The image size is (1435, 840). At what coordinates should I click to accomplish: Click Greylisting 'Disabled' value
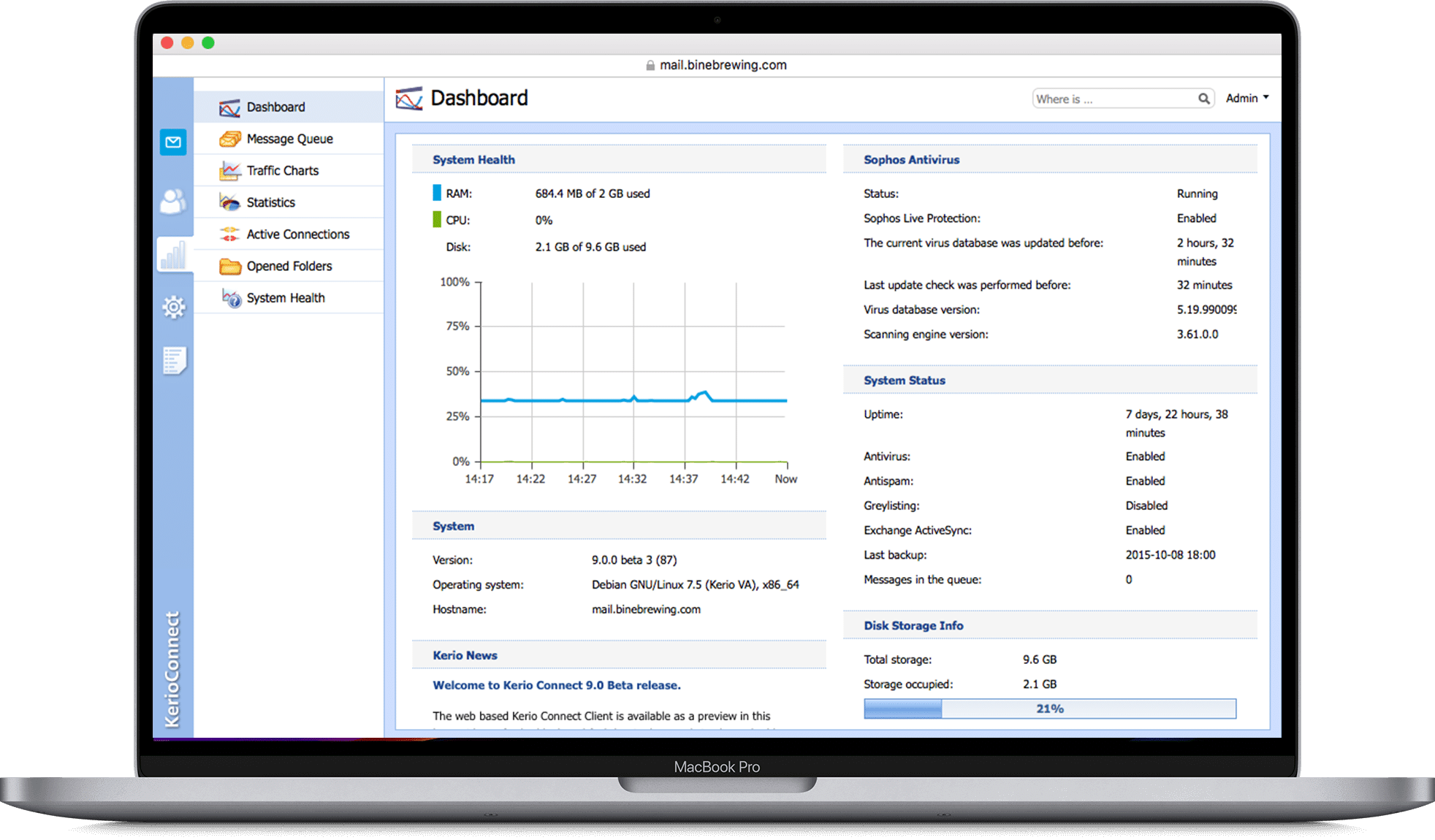1146,505
